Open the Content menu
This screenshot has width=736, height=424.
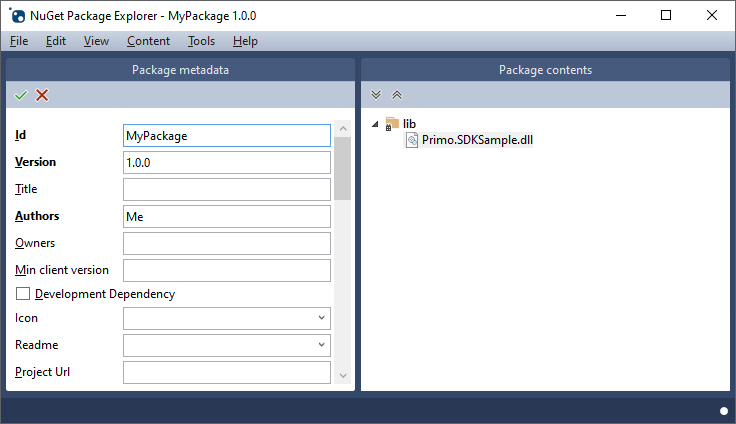pos(148,41)
